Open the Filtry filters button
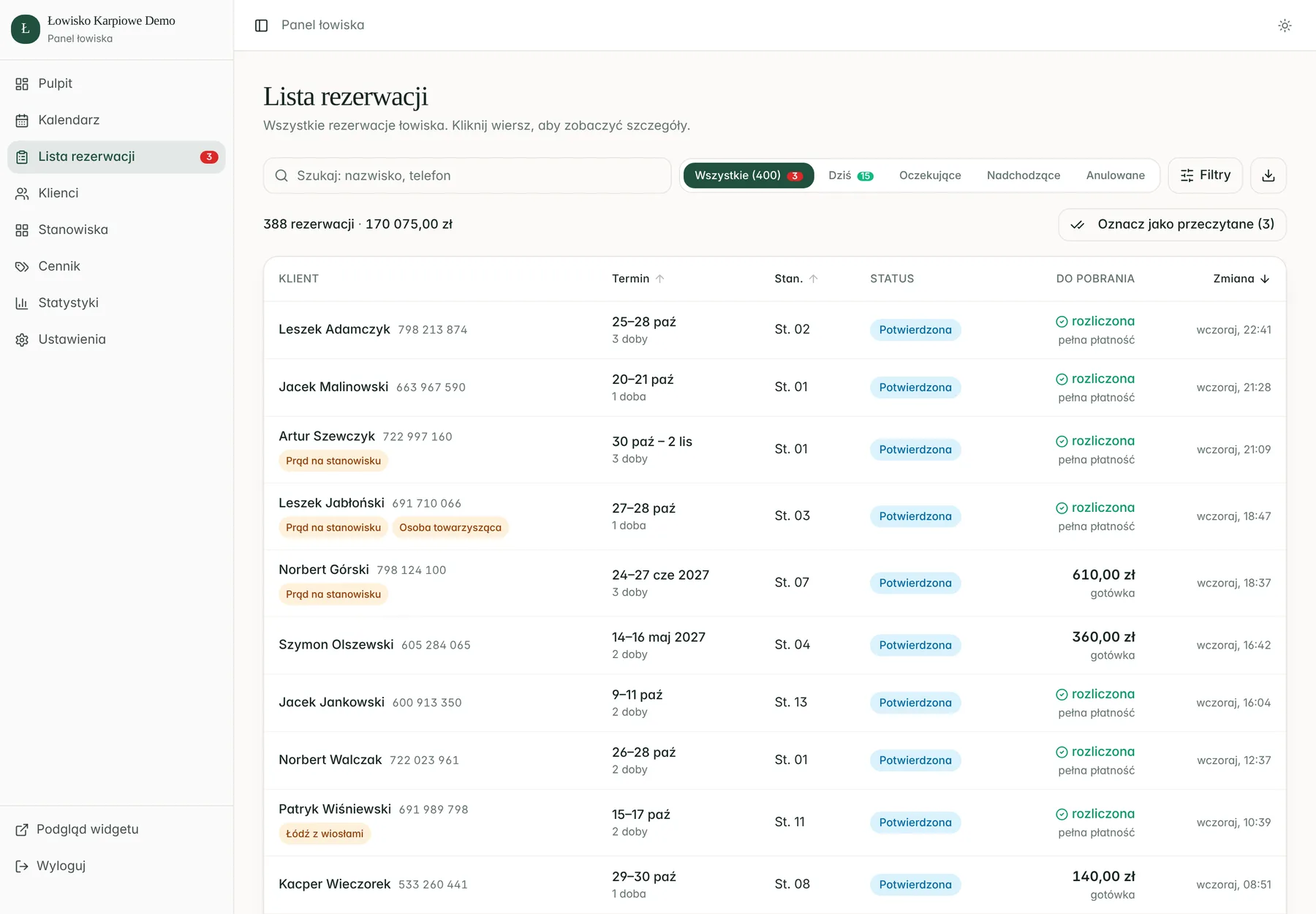 1205,175
